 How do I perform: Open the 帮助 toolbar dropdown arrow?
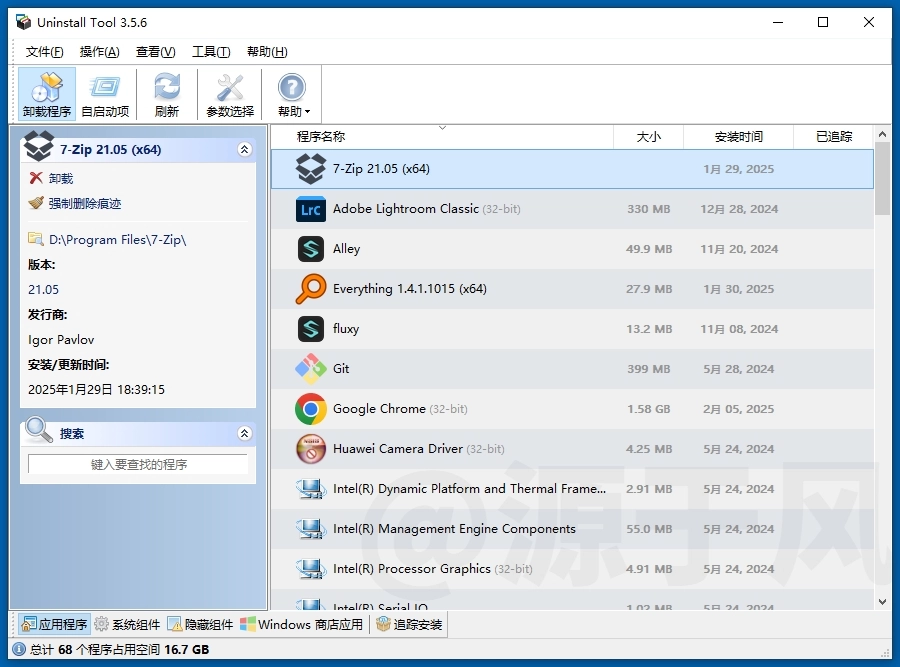[308, 112]
